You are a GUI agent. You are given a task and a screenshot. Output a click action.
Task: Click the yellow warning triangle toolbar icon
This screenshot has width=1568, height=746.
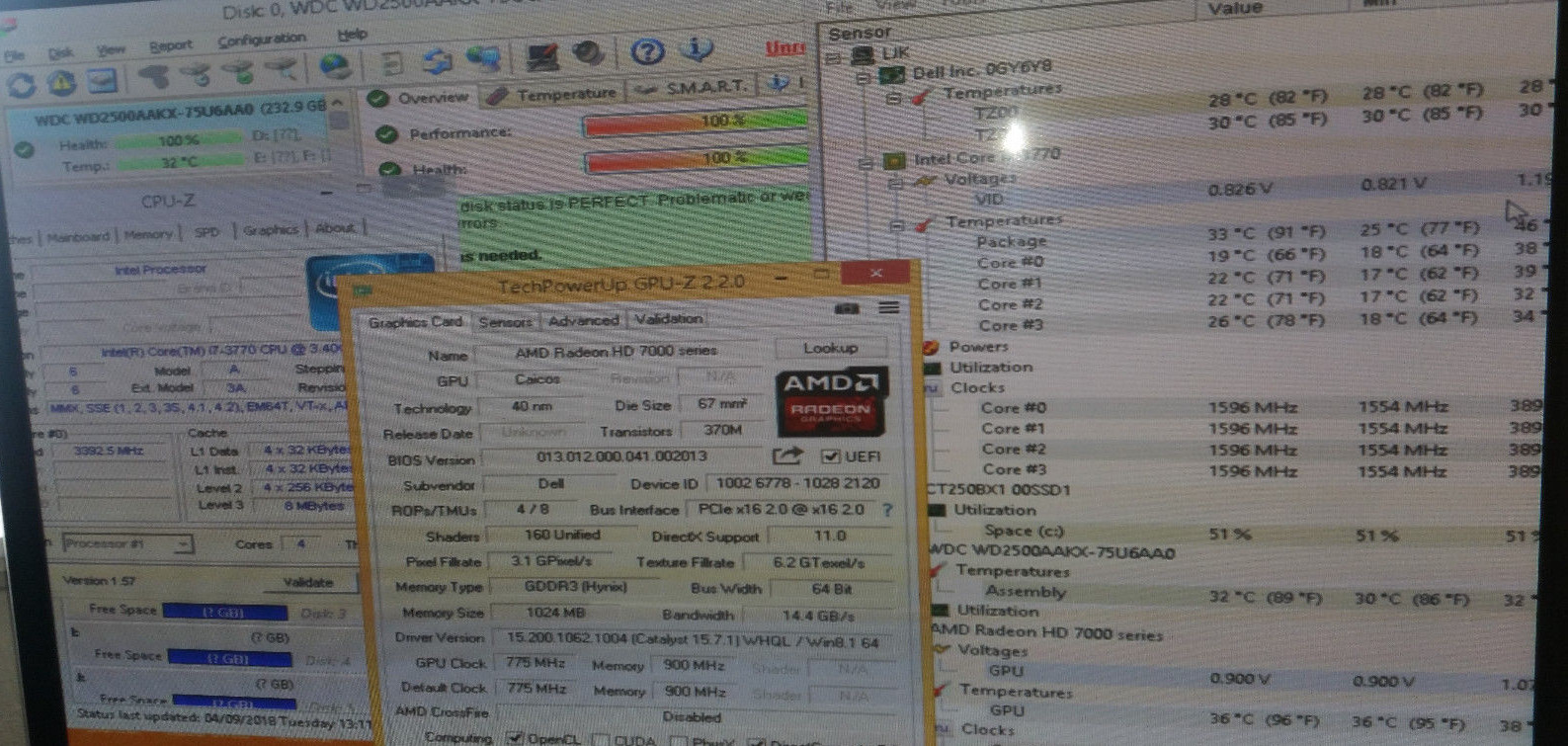[x=61, y=83]
